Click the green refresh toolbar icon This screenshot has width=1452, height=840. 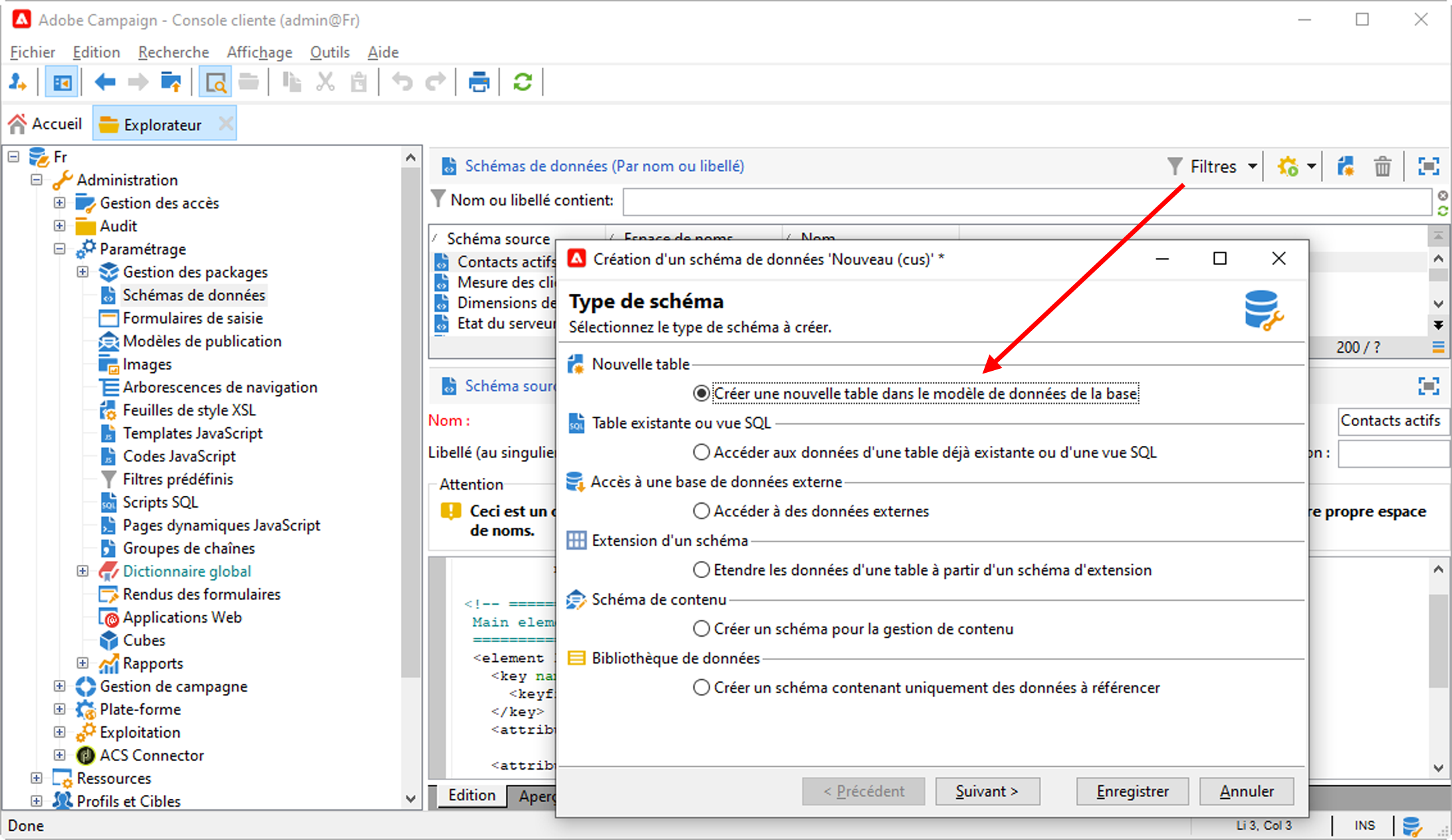pyautogui.click(x=523, y=82)
